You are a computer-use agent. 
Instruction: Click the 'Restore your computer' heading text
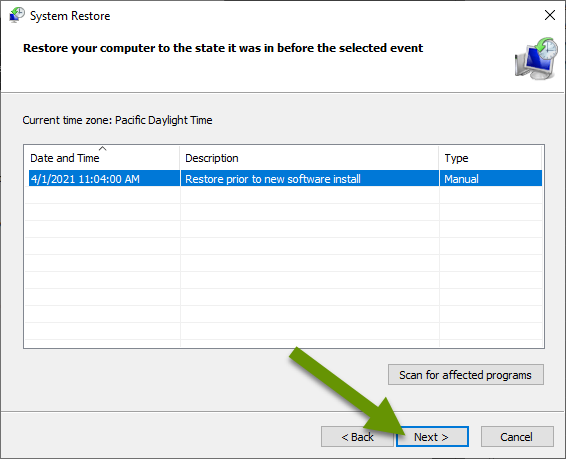(x=223, y=48)
